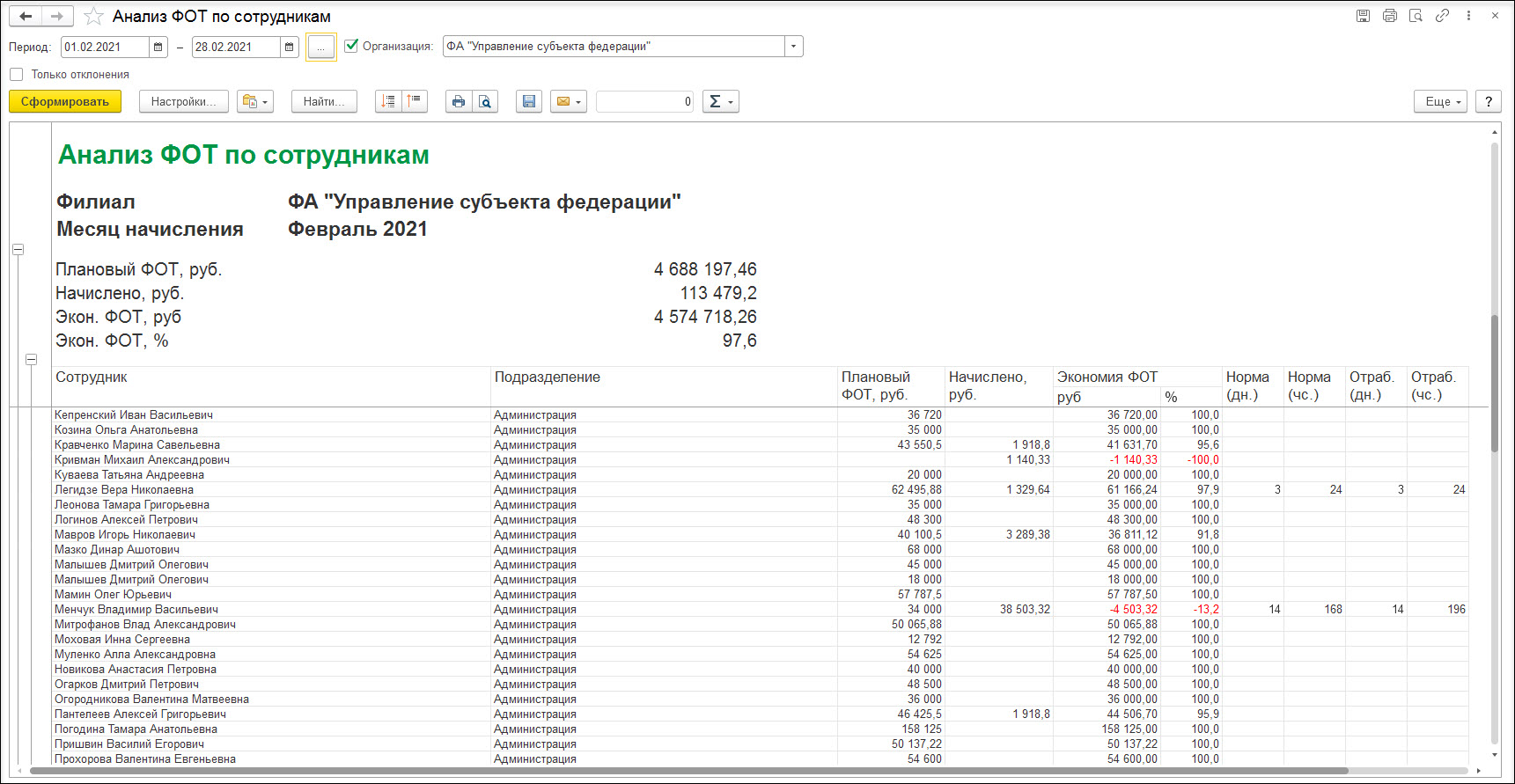
Task: Click the accrued total 113 479,2
Action: (718, 293)
